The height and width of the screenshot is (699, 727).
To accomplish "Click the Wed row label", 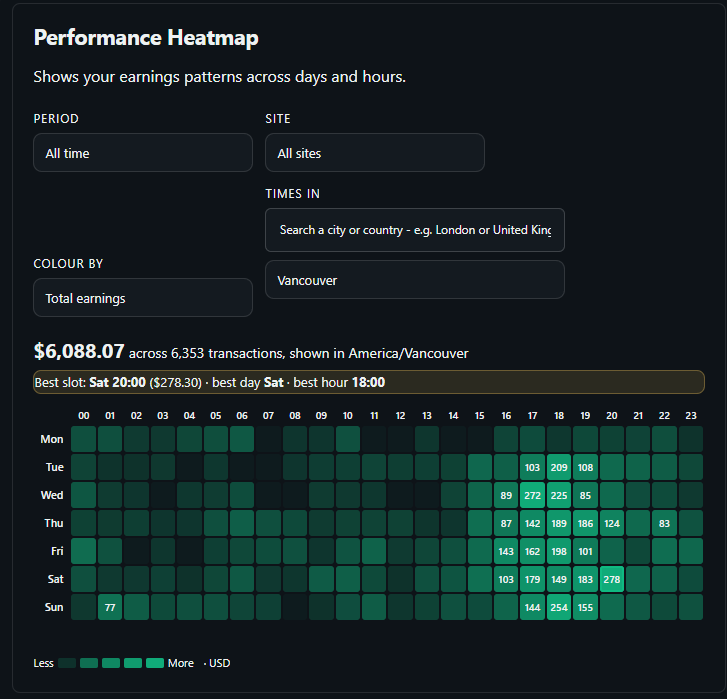I will click(x=52, y=495).
